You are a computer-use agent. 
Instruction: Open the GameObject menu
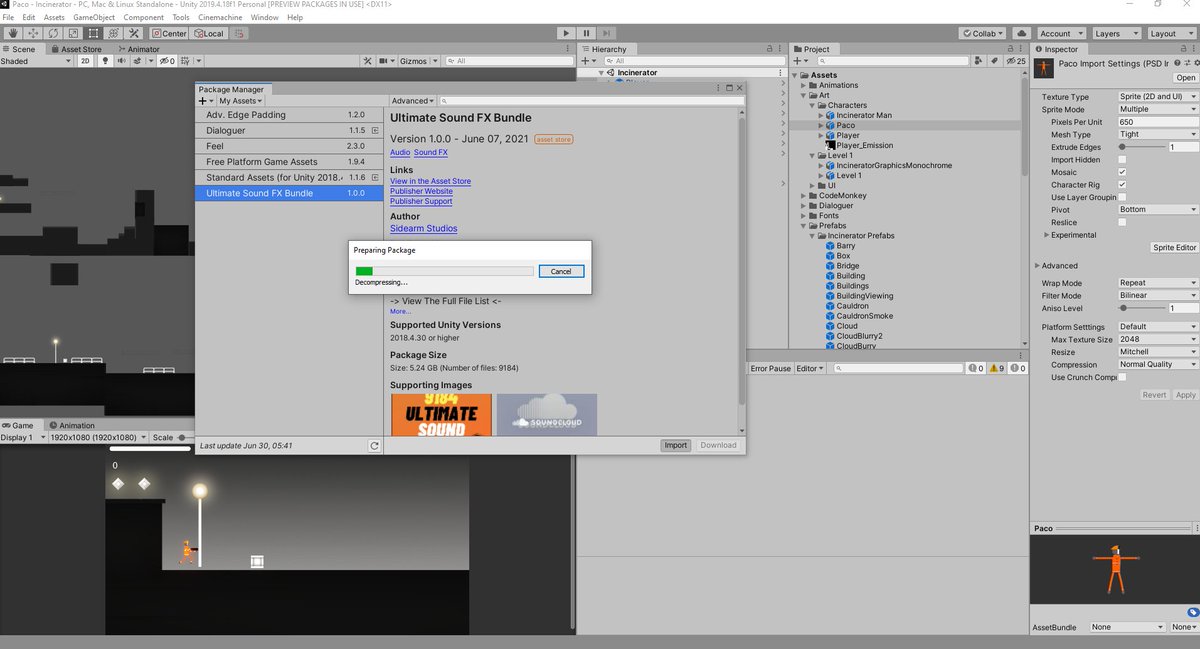tap(94, 17)
